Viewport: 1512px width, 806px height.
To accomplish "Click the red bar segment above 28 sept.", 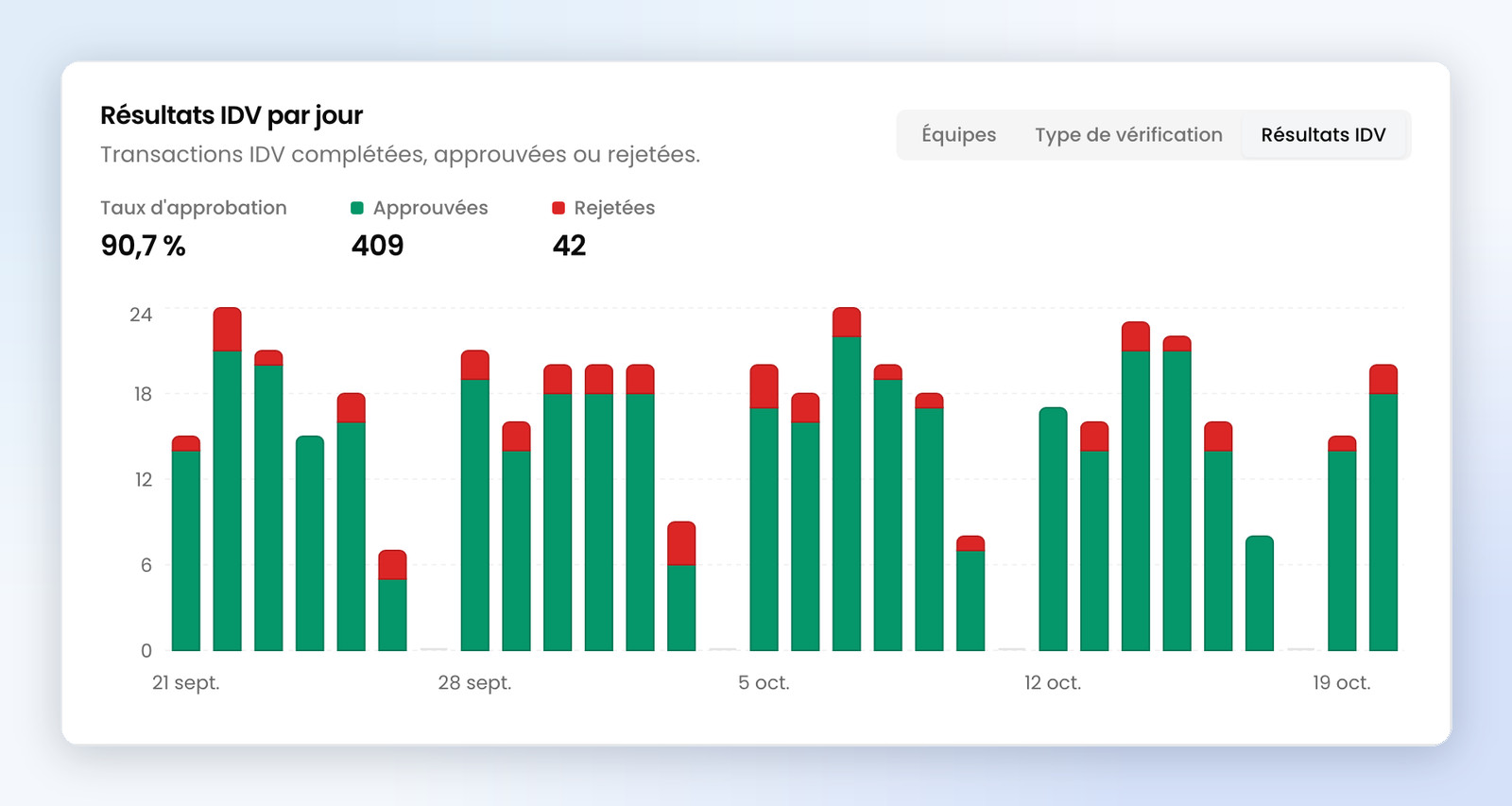I will (475, 365).
